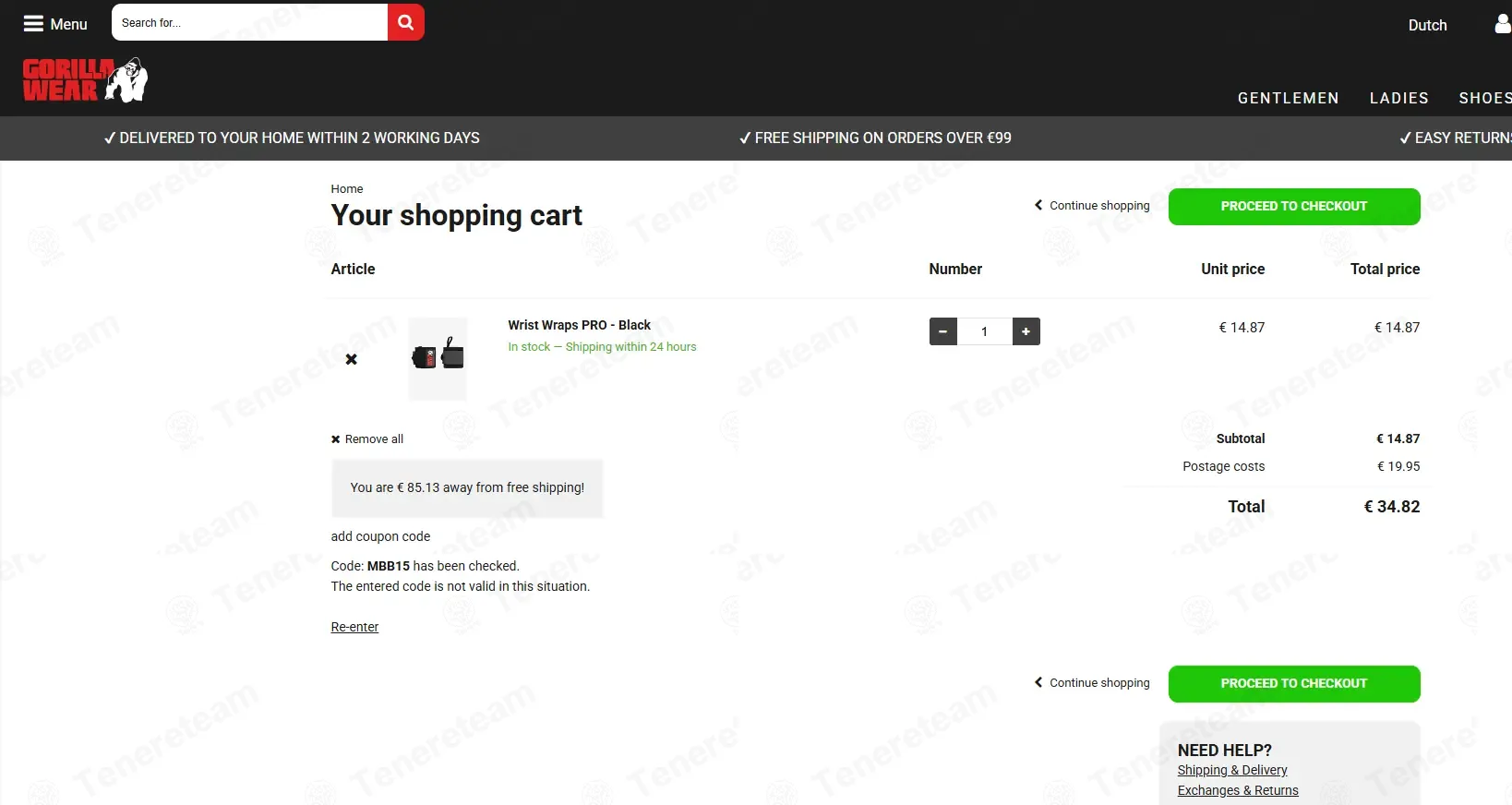Click the bottom PROCEED TO CHECKOUT button
Image resolution: width=1512 pixels, height=805 pixels.
coord(1294,684)
